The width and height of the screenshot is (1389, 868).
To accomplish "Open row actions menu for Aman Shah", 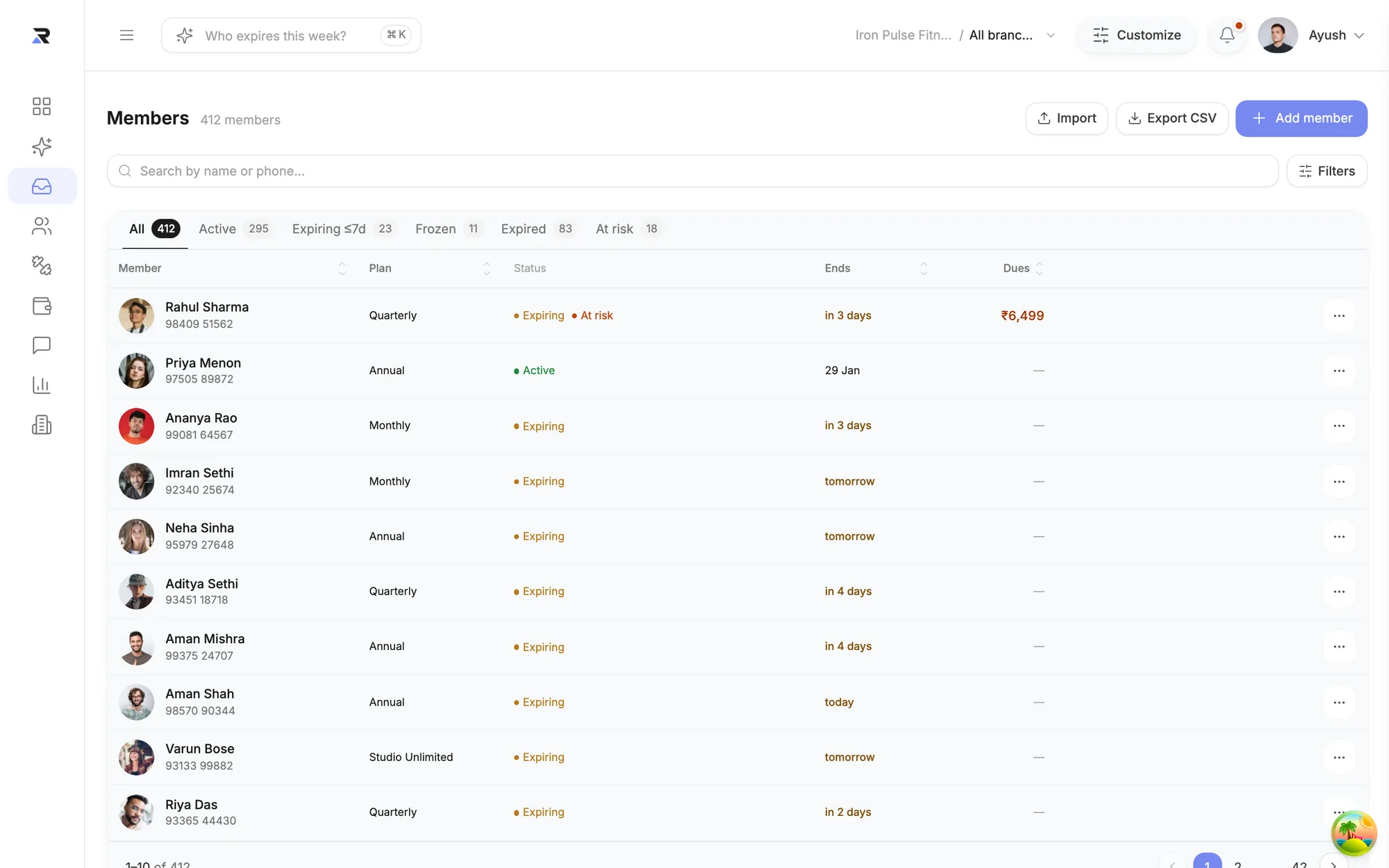I will [x=1339, y=702].
